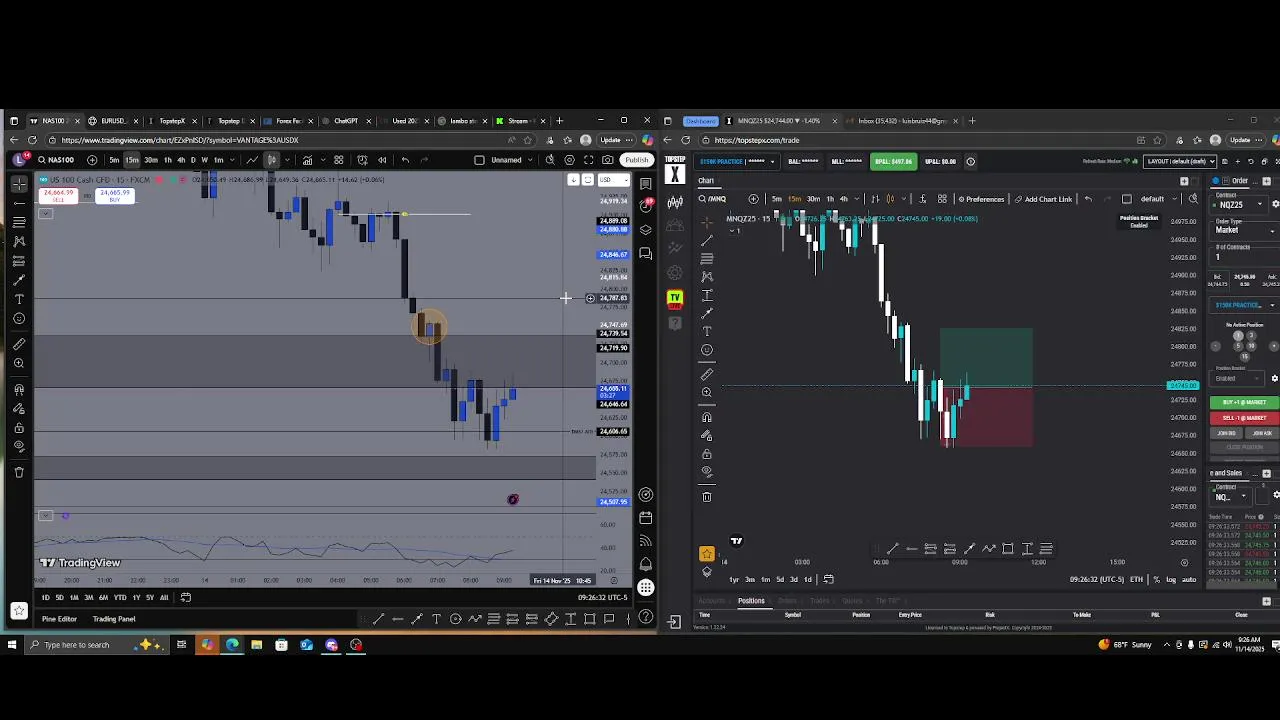Toggle log scale on the TopstepX chart
Viewport: 1280px width, 720px height.
click(x=1171, y=580)
